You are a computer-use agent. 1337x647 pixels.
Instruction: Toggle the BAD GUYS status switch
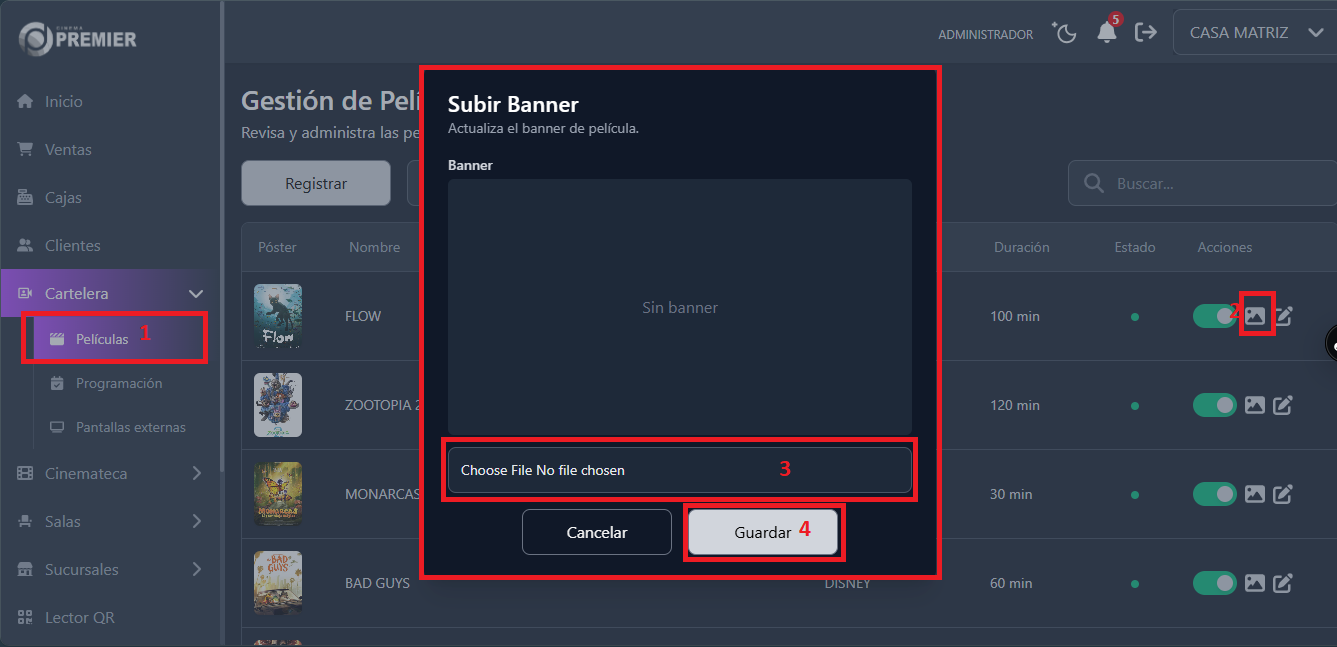(x=1214, y=583)
